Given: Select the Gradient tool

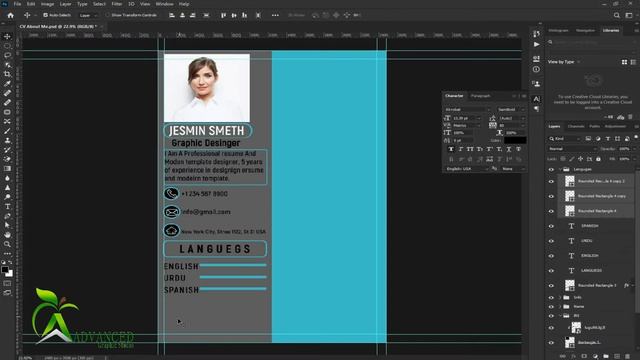Looking at the screenshot, I should click(7, 169).
